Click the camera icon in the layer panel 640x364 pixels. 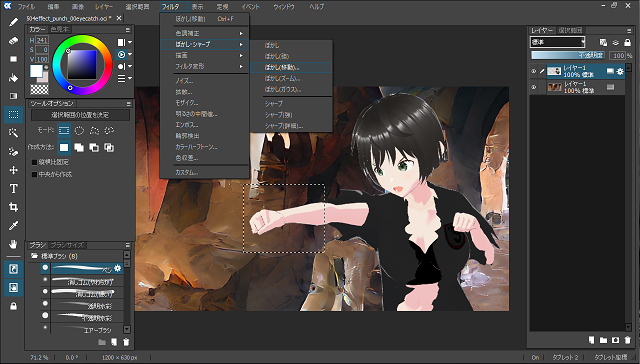pos(616,340)
